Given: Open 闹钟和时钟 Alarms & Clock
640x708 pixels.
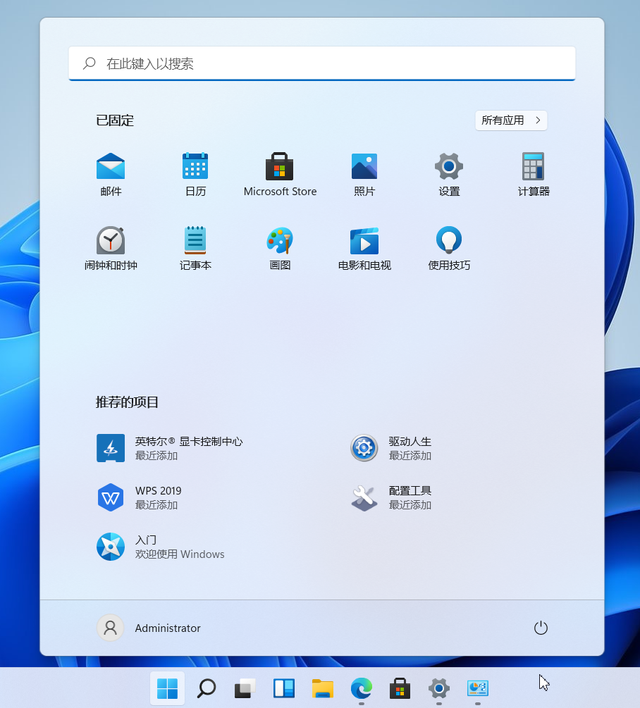Looking at the screenshot, I should pyautogui.click(x=111, y=248).
